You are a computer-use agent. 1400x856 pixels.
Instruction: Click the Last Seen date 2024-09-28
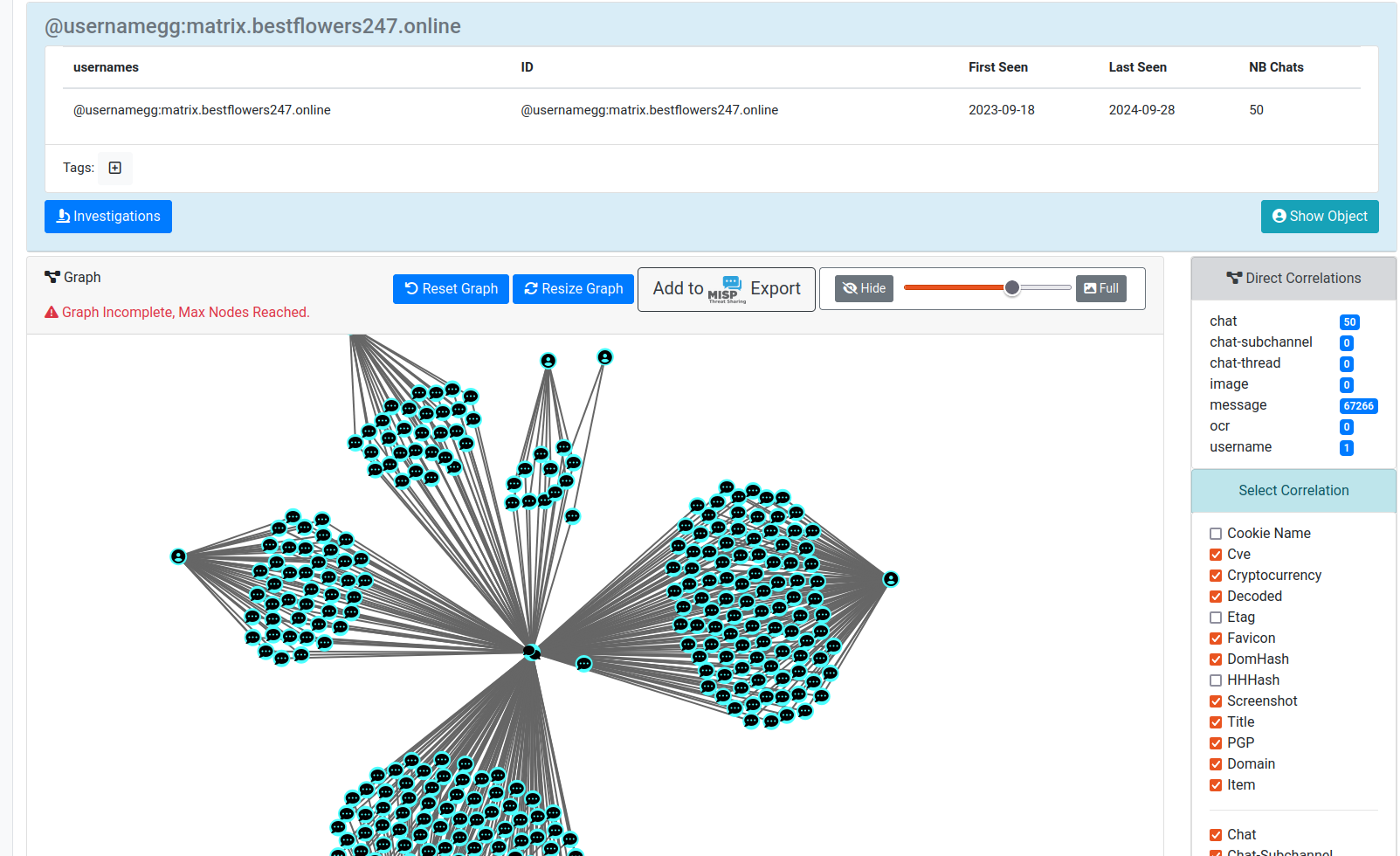tap(1141, 110)
